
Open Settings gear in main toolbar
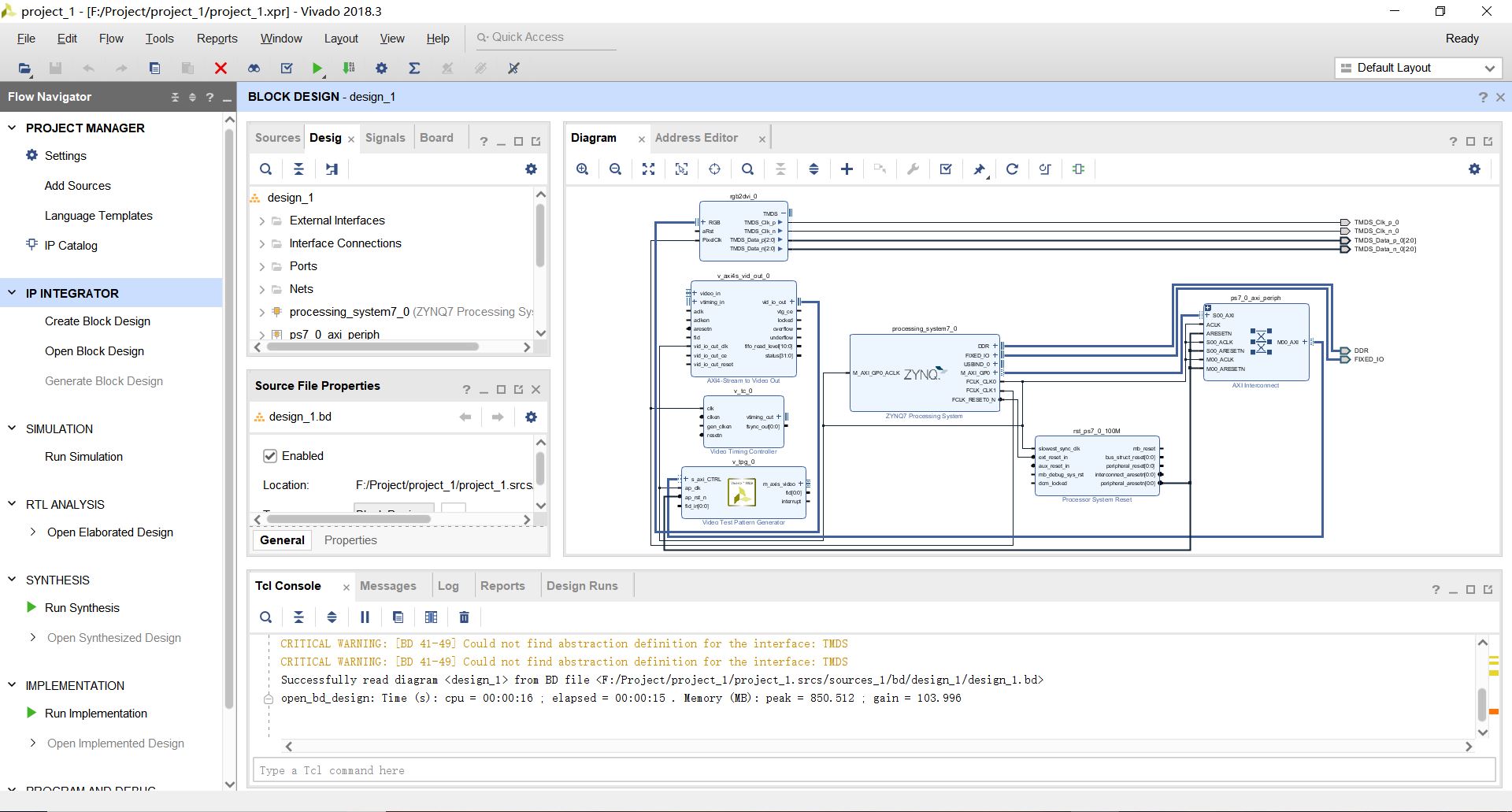(x=381, y=69)
